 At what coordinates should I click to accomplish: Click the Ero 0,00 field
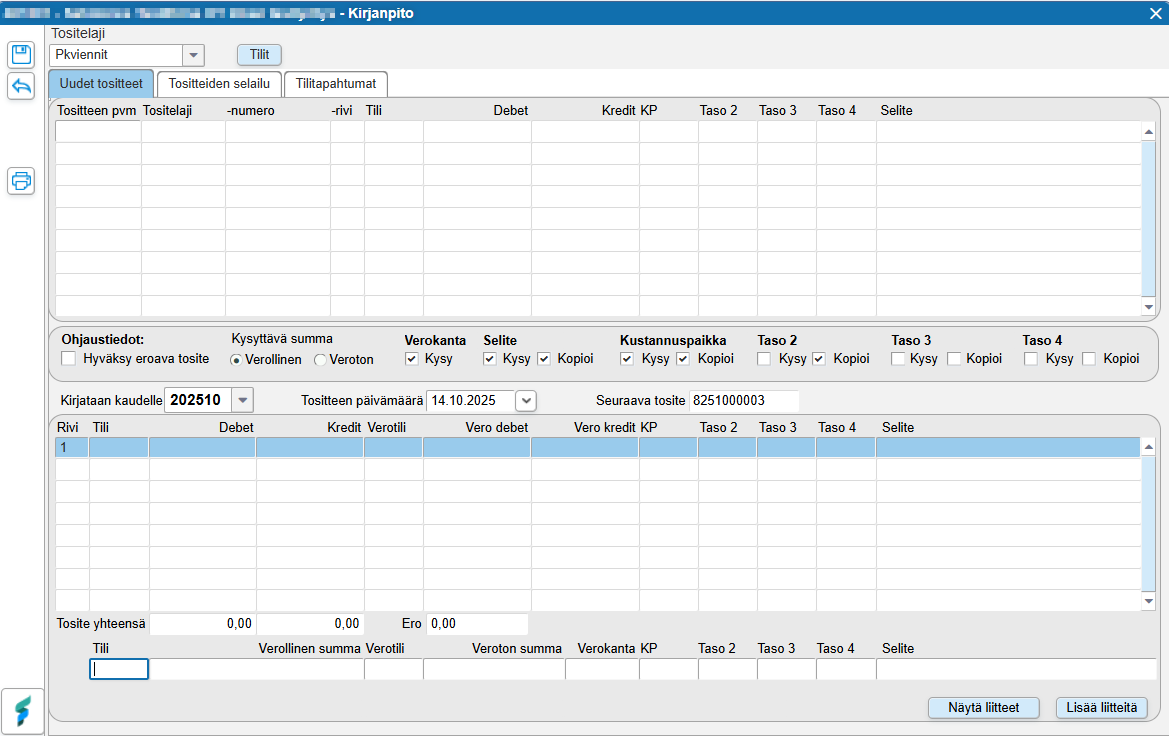[x=477, y=623]
